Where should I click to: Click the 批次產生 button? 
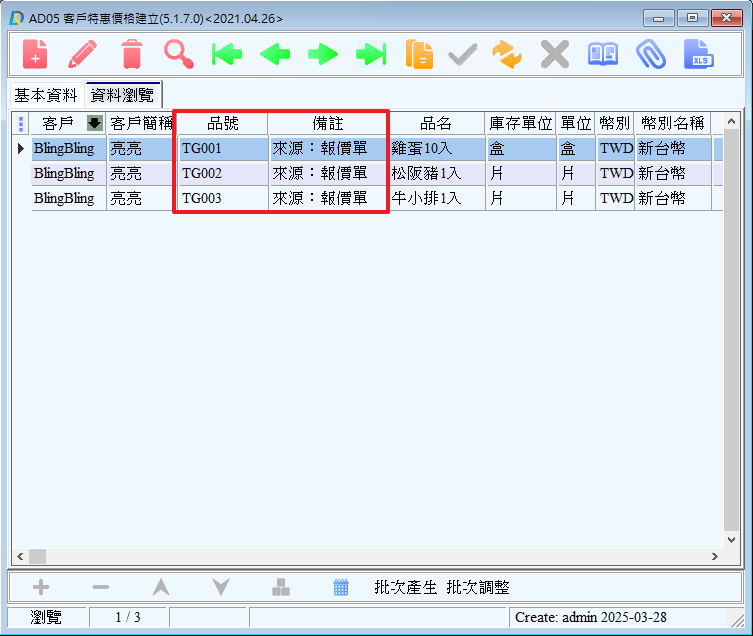click(x=405, y=587)
